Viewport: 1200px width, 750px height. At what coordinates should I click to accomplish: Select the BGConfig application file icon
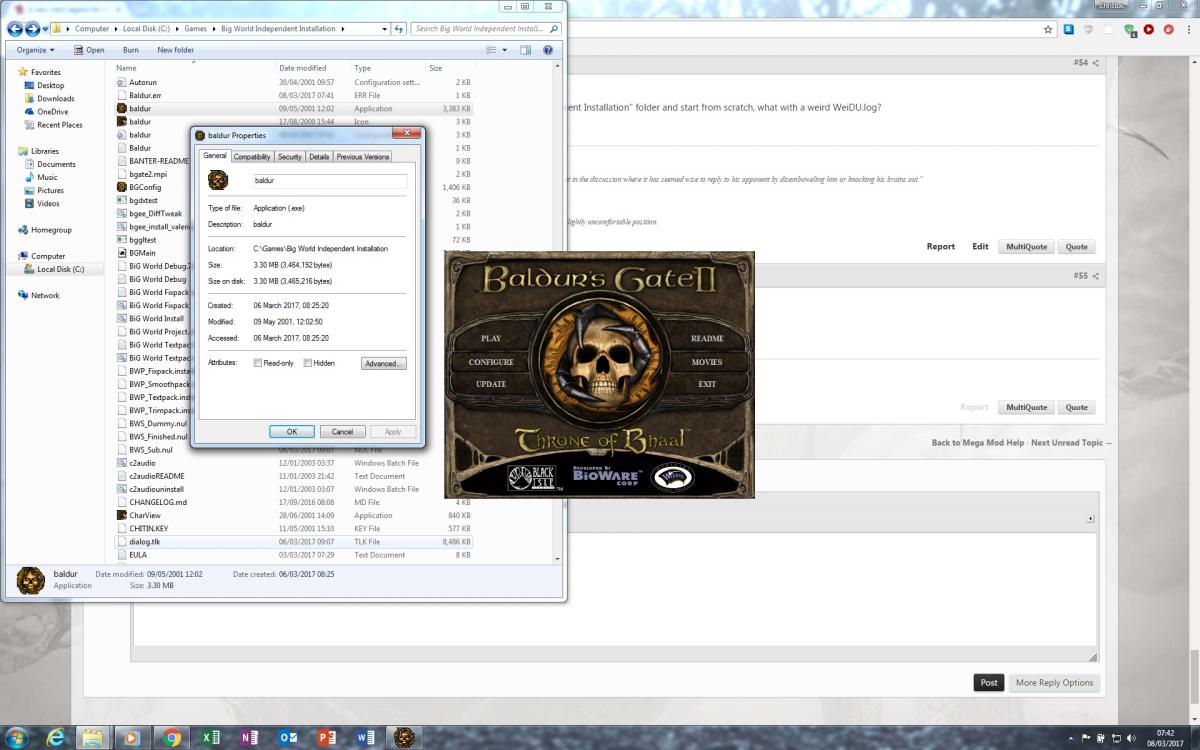121,187
